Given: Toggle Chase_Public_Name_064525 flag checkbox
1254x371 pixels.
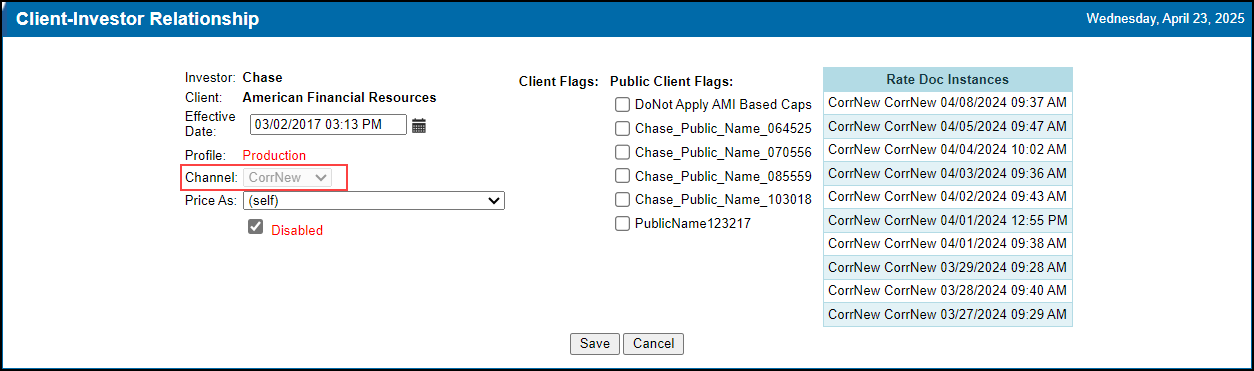Looking at the screenshot, I should 622,128.
